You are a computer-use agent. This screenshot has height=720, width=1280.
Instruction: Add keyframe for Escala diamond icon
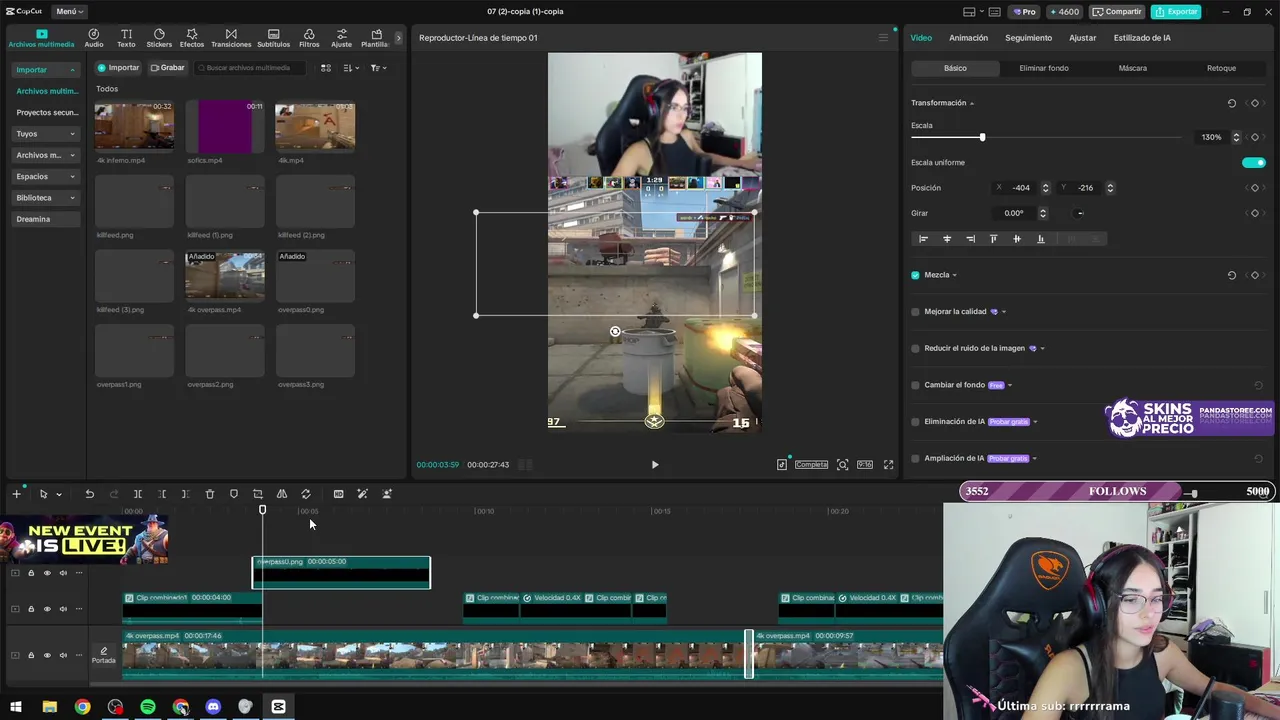click(1255, 137)
